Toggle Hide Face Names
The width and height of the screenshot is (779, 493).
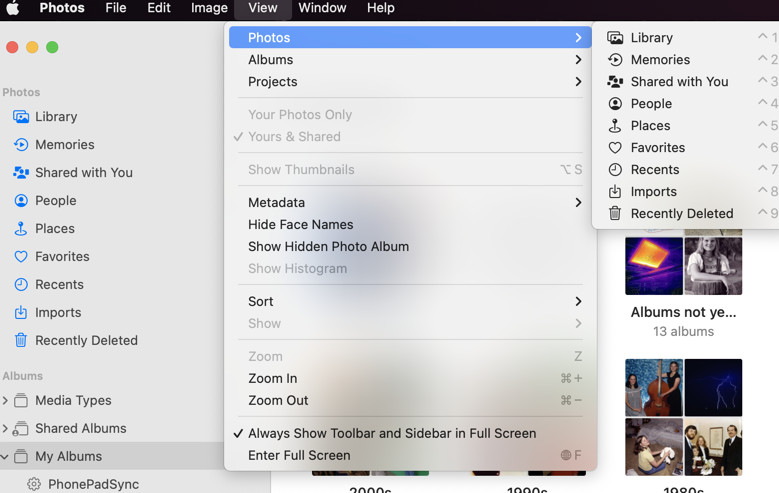pos(410,225)
